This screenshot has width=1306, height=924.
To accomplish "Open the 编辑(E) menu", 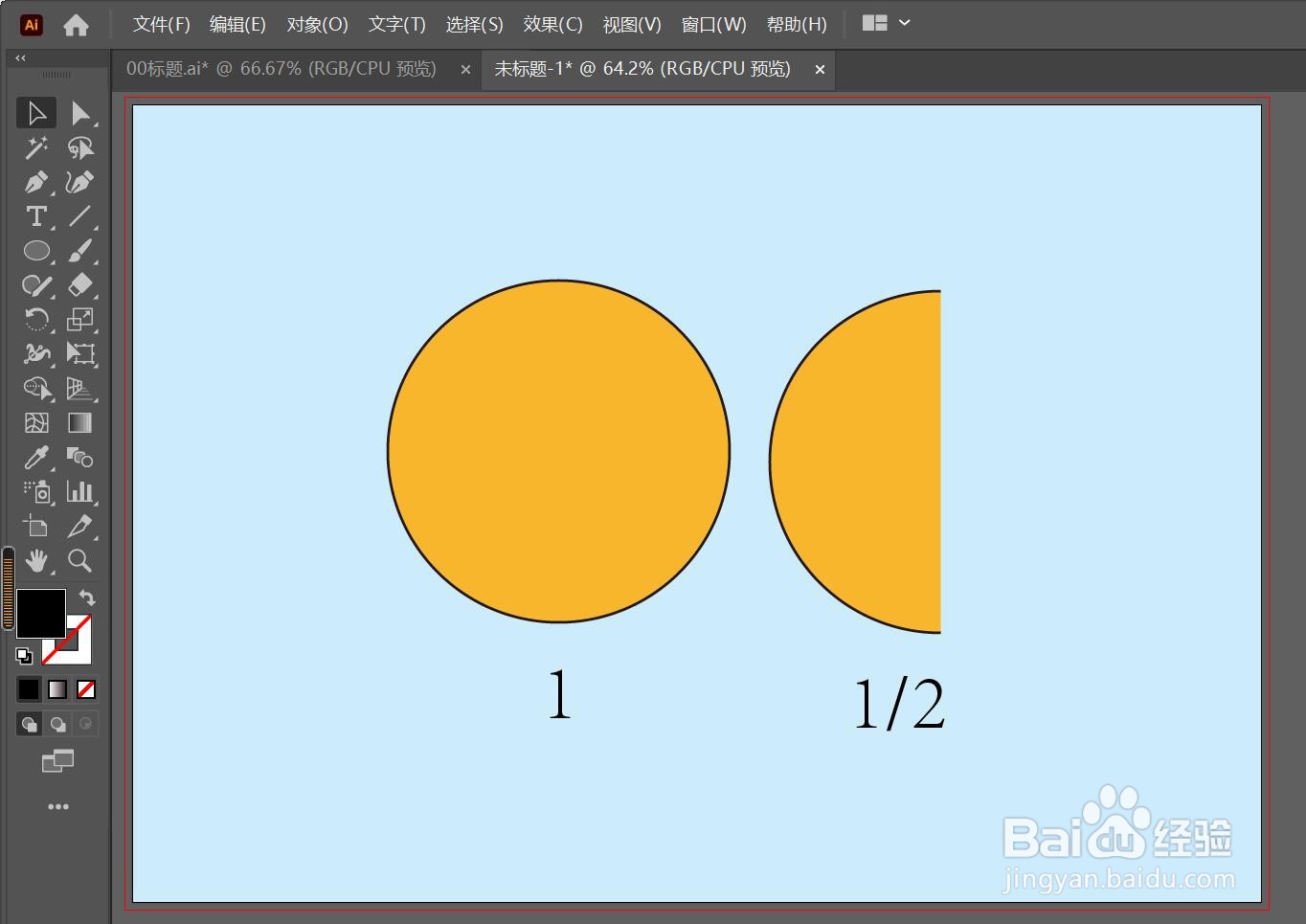I will 237,25.
